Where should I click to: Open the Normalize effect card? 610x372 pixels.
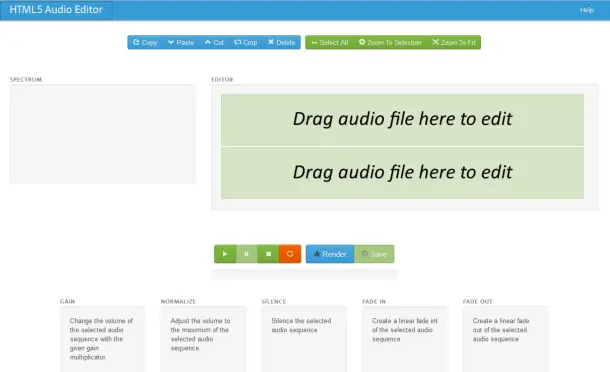tap(203, 339)
